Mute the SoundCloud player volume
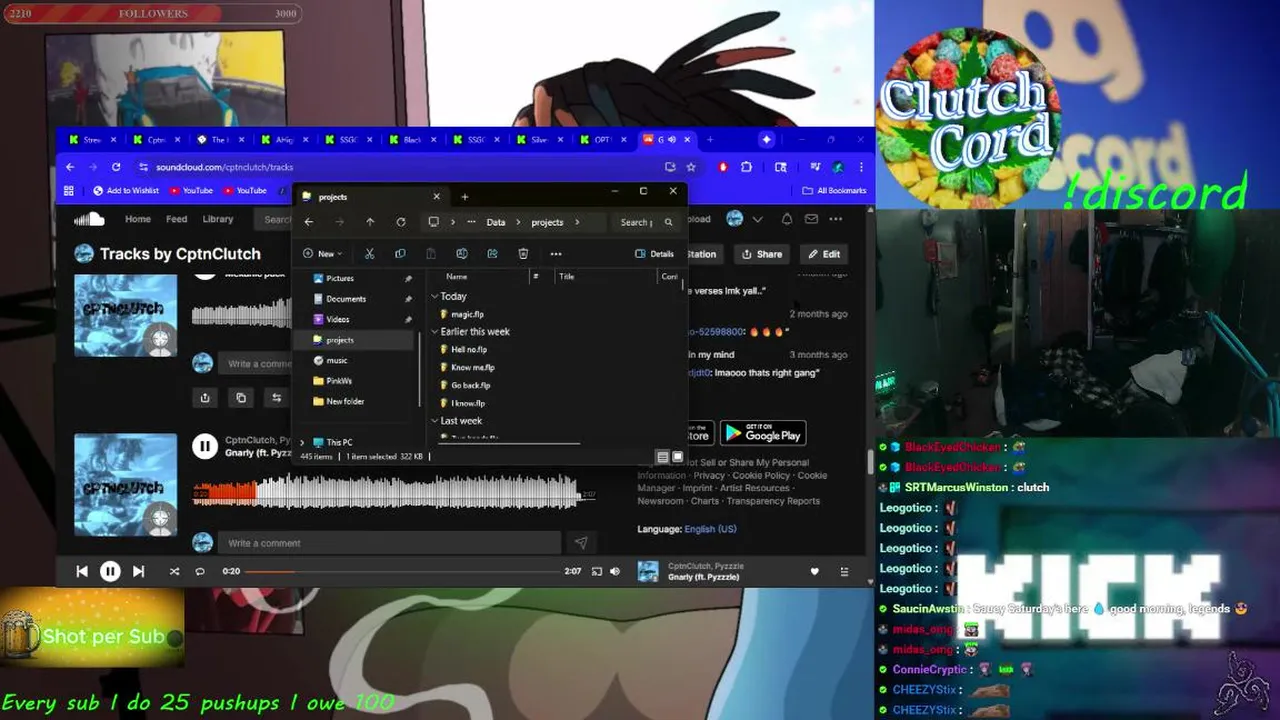The width and height of the screenshot is (1280, 720). (615, 572)
